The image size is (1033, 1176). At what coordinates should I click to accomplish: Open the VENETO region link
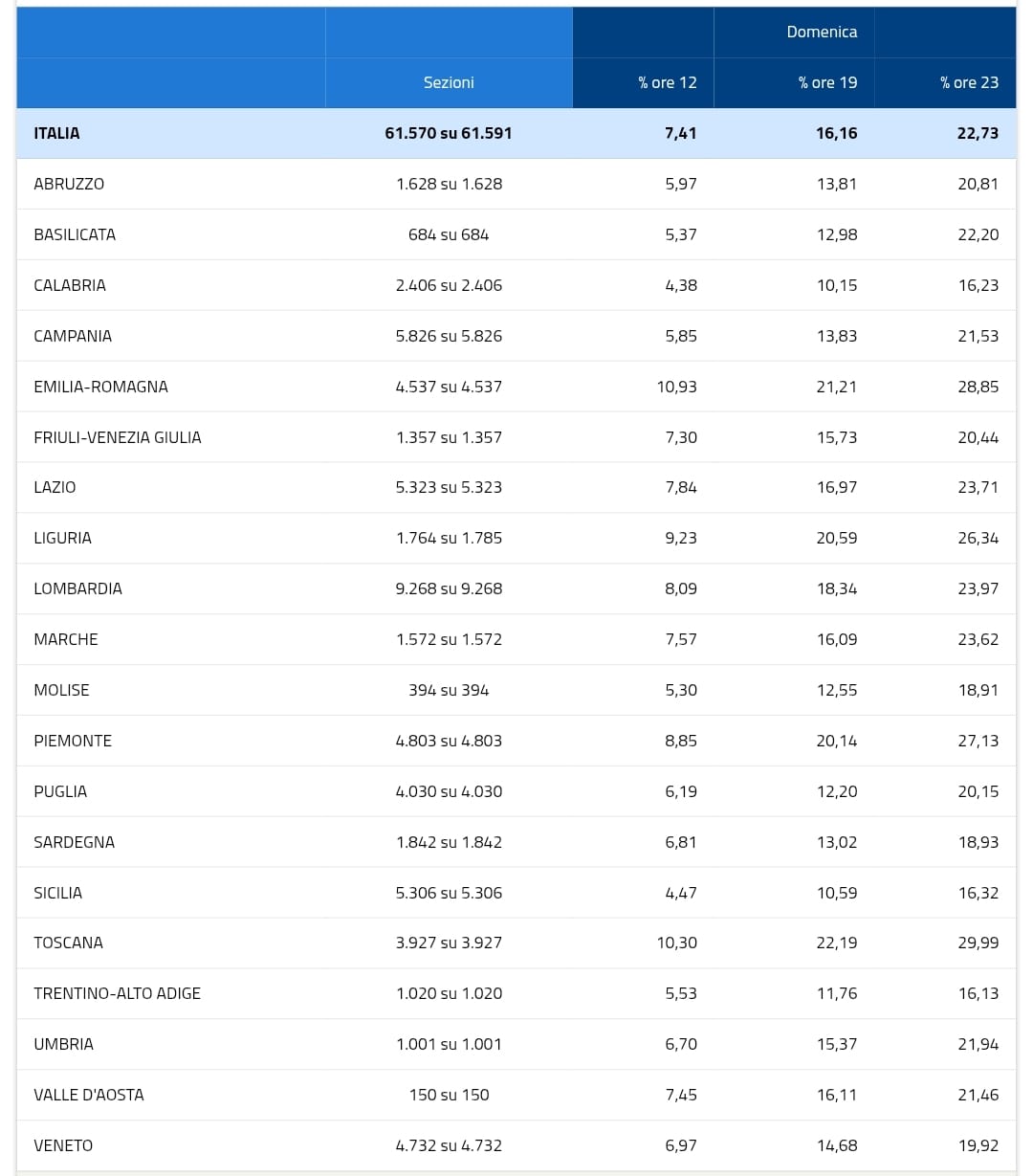(x=63, y=1145)
